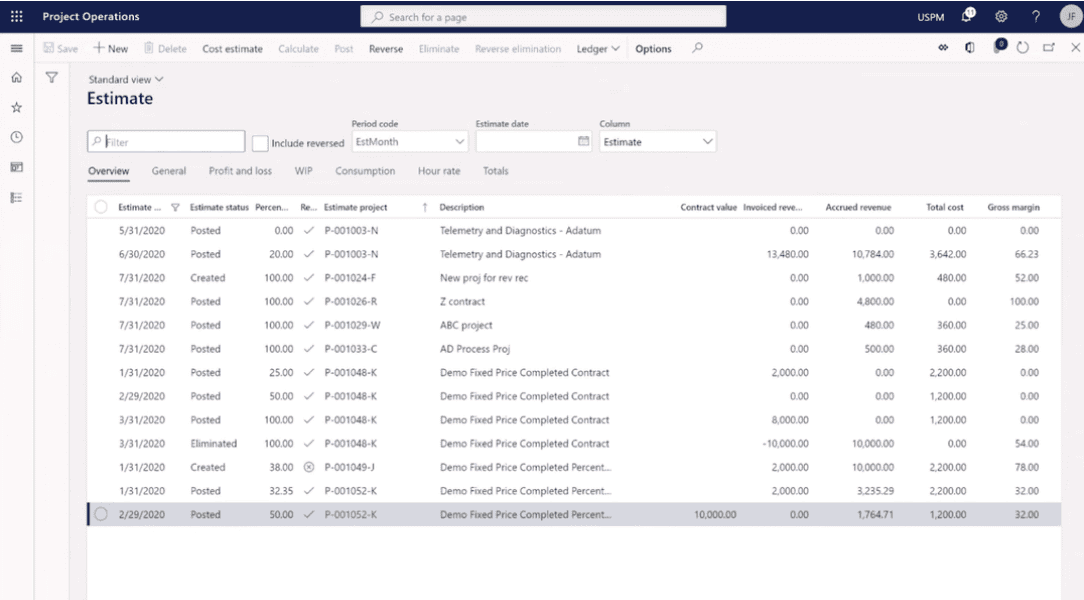The image size is (1084, 600).
Task: Expand the left navigation hamburger menu
Action: [x=16, y=49]
